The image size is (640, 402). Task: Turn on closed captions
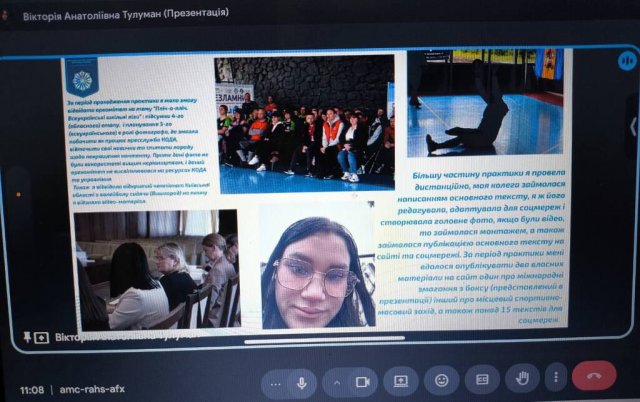pos(481,381)
